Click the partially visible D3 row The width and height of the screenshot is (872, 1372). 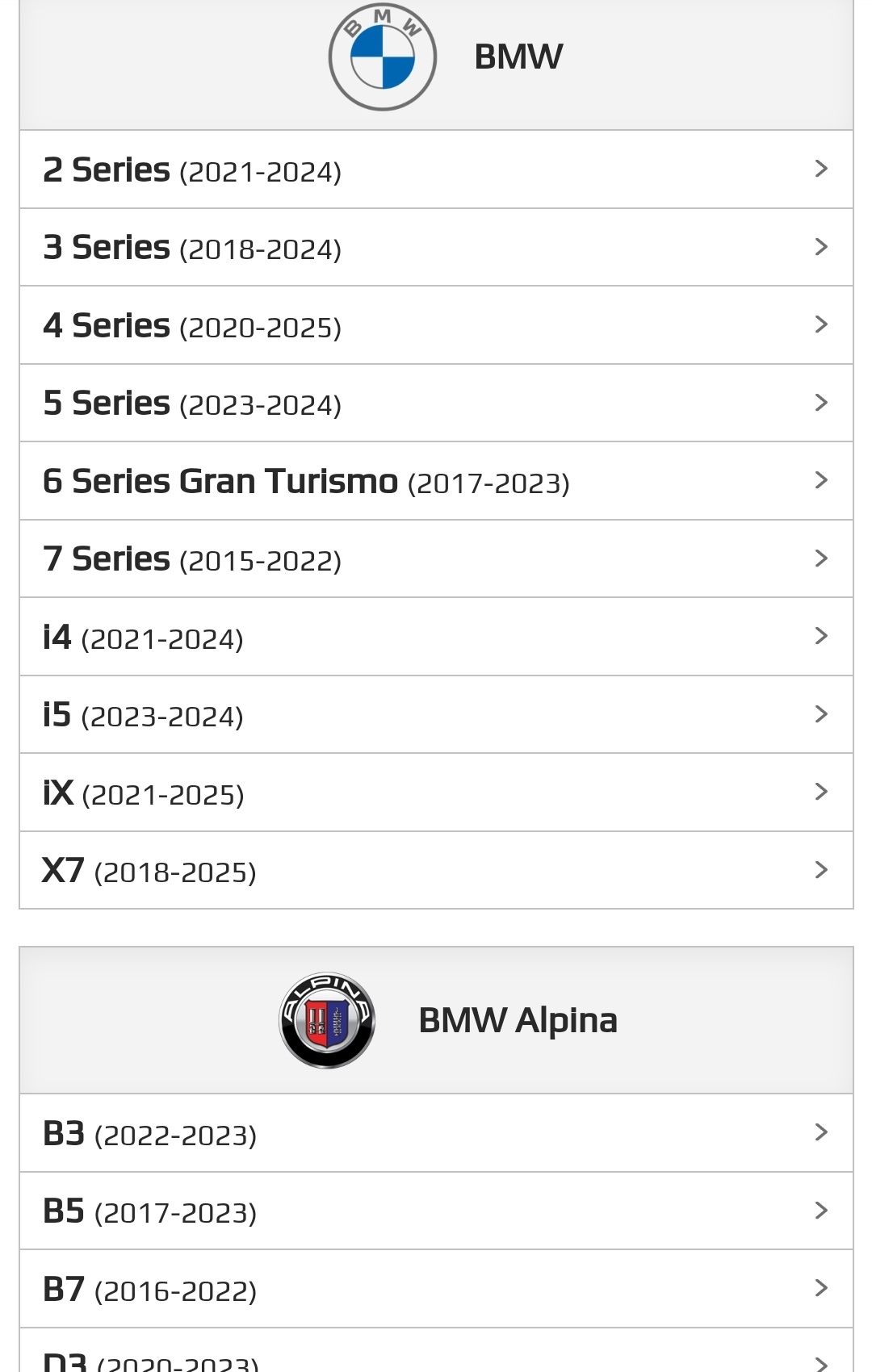(436, 1350)
